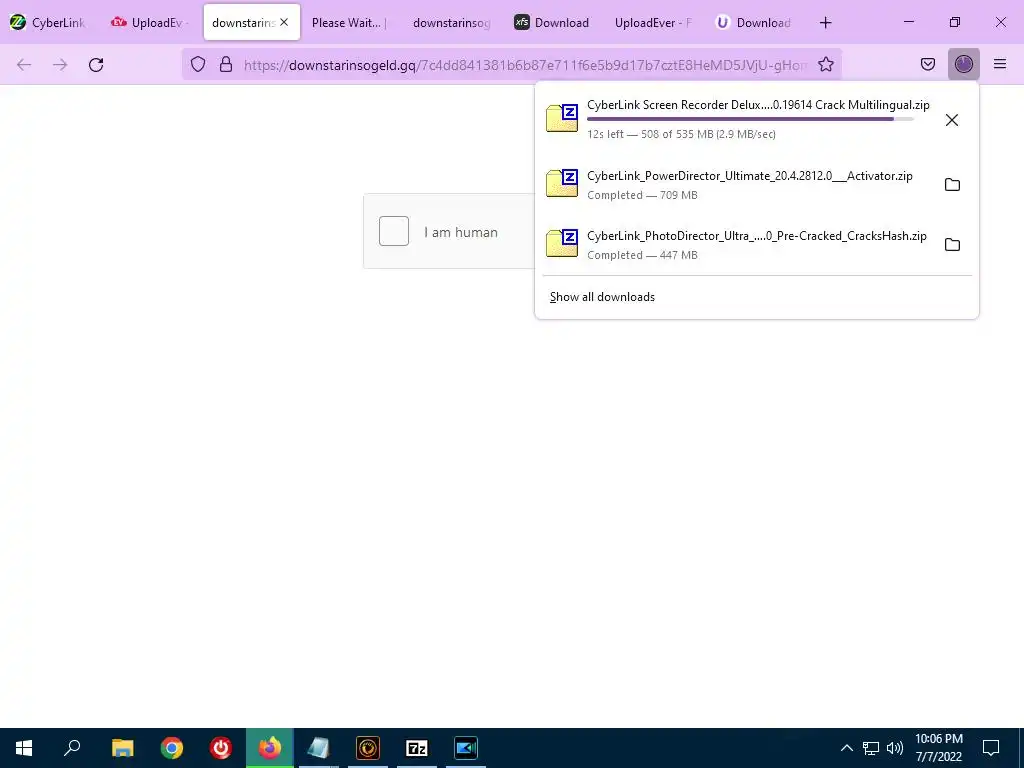Open File Explorer from taskbar
The image size is (1024, 768).
click(122, 748)
